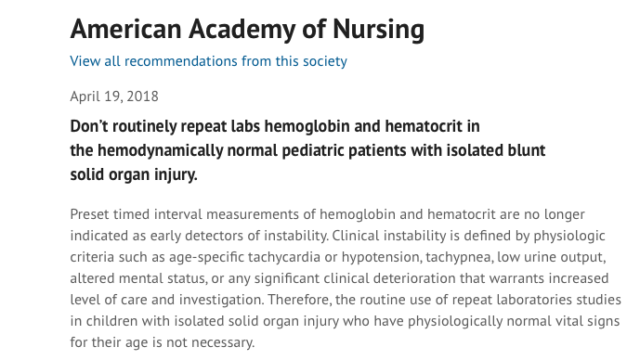Open View all recommendations from this society link
This screenshot has height=360, width=640.
click(209, 61)
